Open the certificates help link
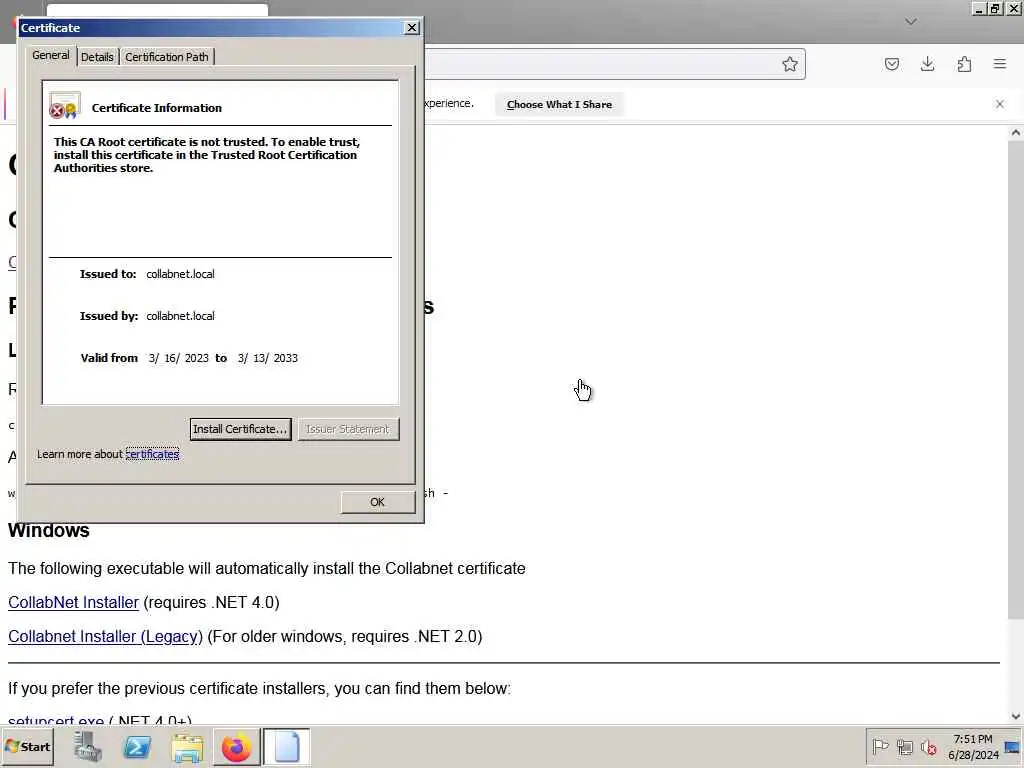Screen dimensions: 1024x768 (152, 454)
